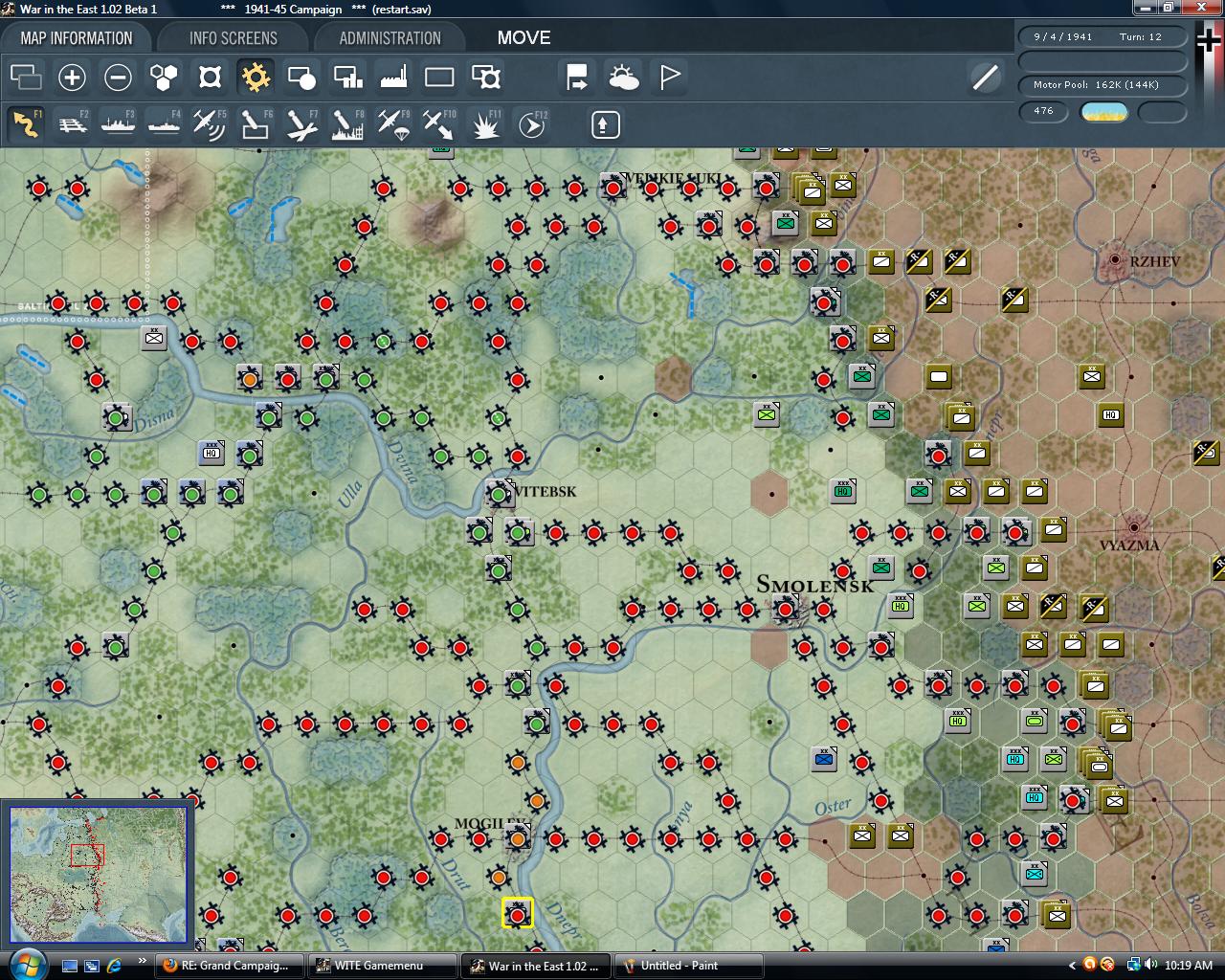Select the white infantry counter near Baltic border
This screenshot has width=1225, height=980.
[x=154, y=337]
